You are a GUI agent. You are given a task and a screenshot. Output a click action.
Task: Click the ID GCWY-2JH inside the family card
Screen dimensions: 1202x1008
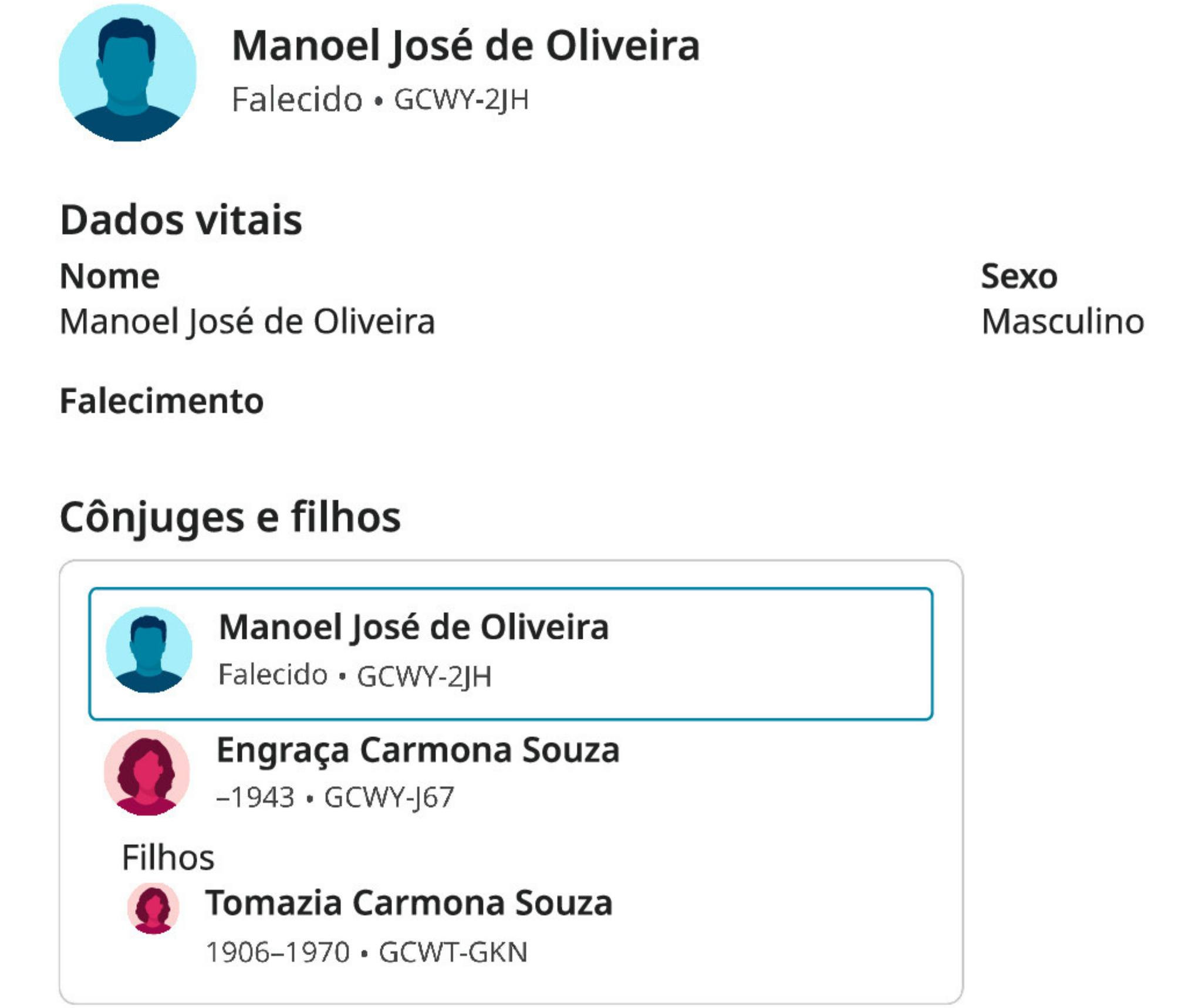point(424,676)
